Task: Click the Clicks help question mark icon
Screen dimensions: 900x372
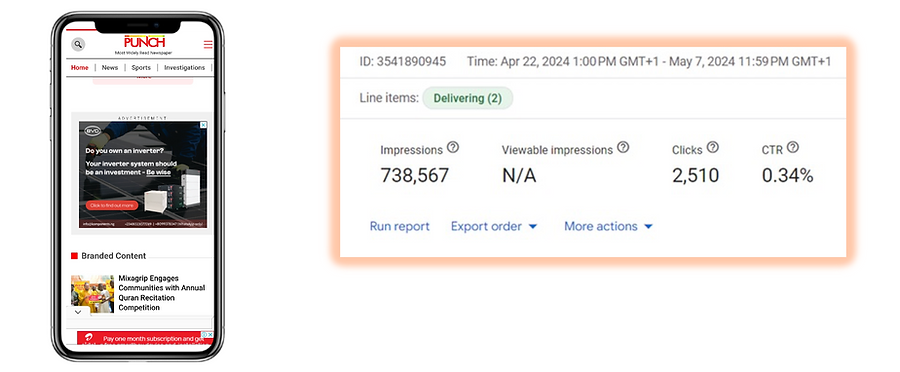Action: click(712, 148)
